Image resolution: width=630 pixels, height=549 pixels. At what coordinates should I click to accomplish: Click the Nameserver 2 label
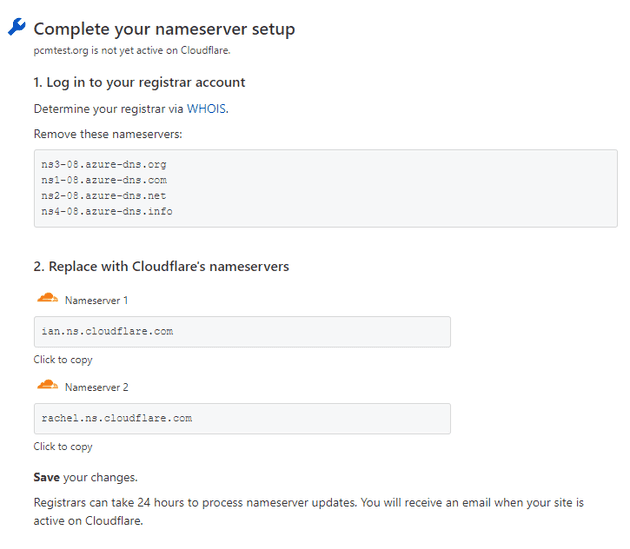click(x=96, y=387)
